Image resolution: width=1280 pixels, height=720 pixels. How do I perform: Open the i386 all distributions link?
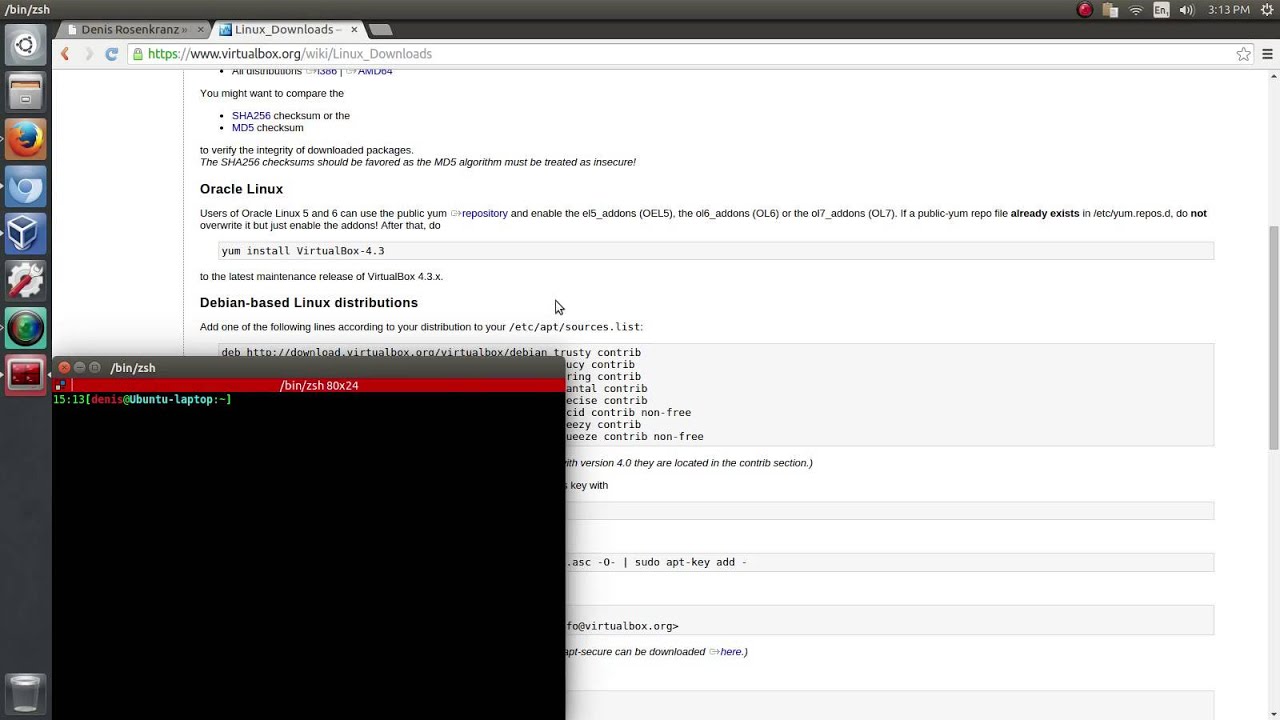click(x=326, y=71)
